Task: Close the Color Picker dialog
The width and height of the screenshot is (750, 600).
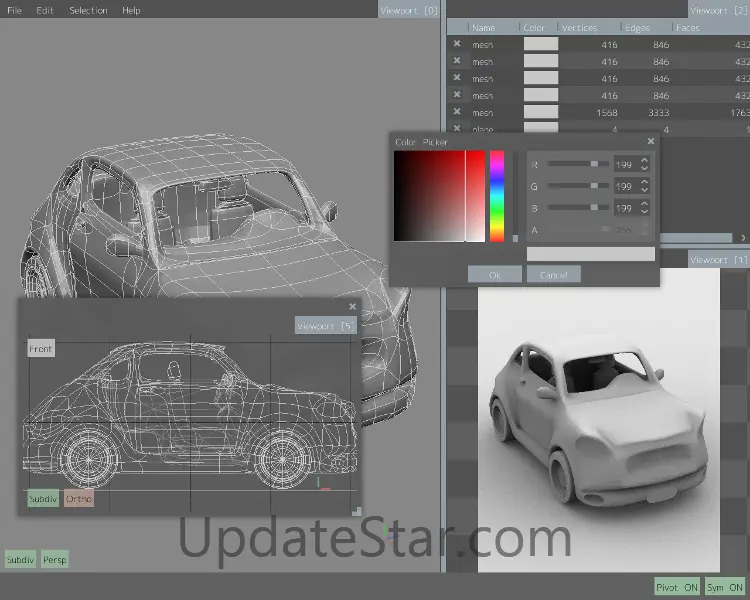Action: [x=651, y=141]
